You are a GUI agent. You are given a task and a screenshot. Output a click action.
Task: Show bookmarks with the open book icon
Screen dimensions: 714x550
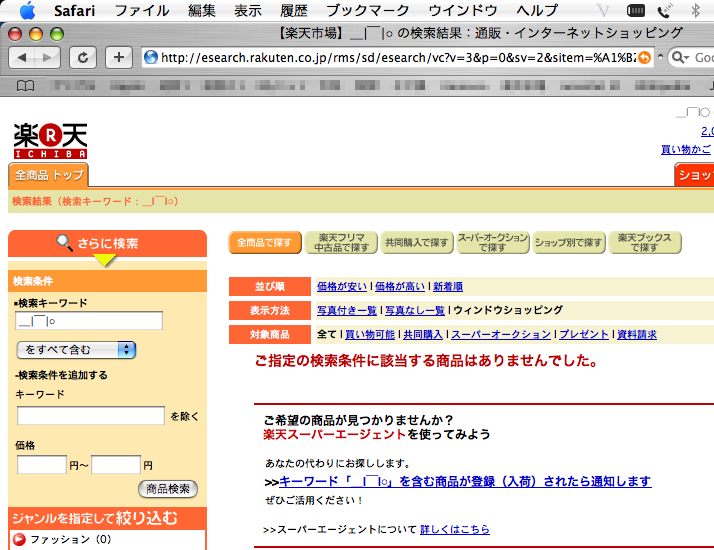(26, 86)
